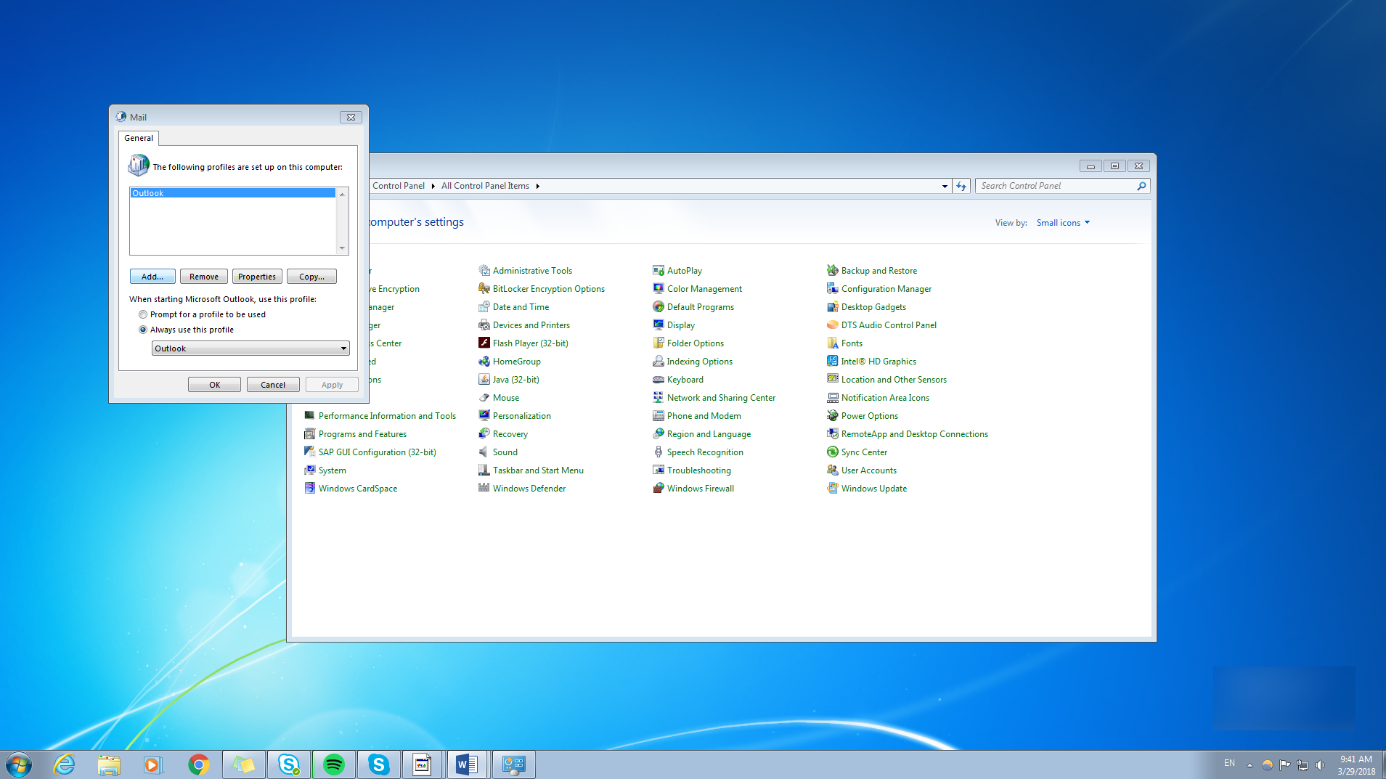
Task: Open Sound settings in Control Panel
Action: (497, 452)
